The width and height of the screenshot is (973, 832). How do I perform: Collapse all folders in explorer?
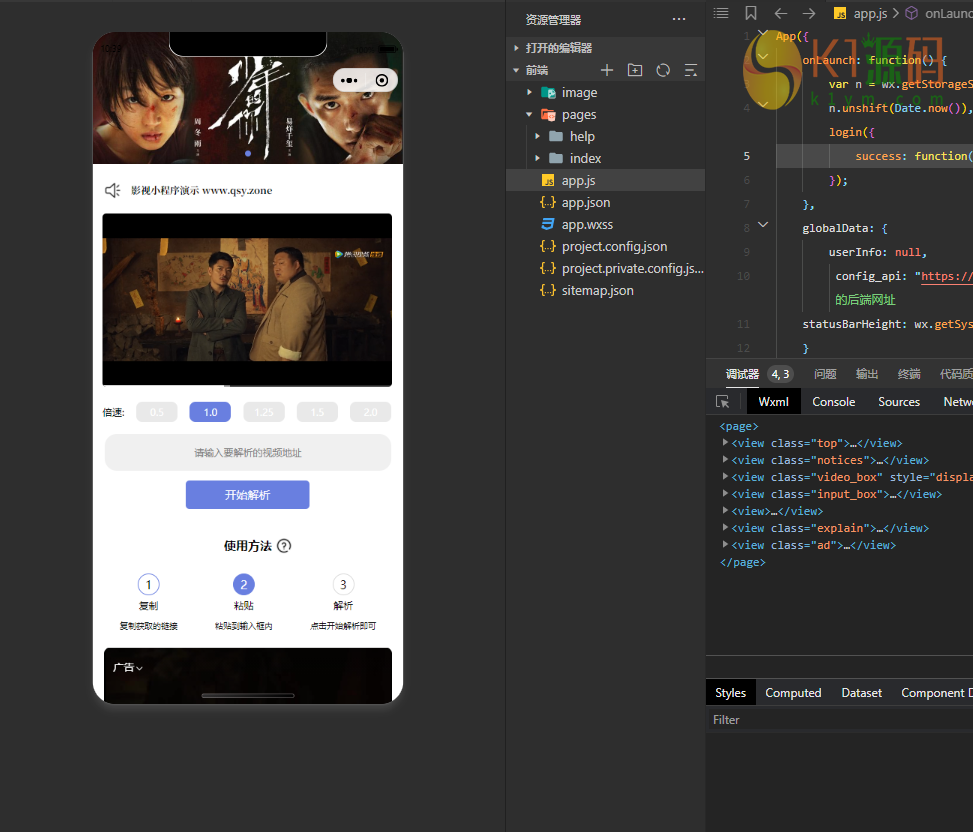click(x=690, y=70)
